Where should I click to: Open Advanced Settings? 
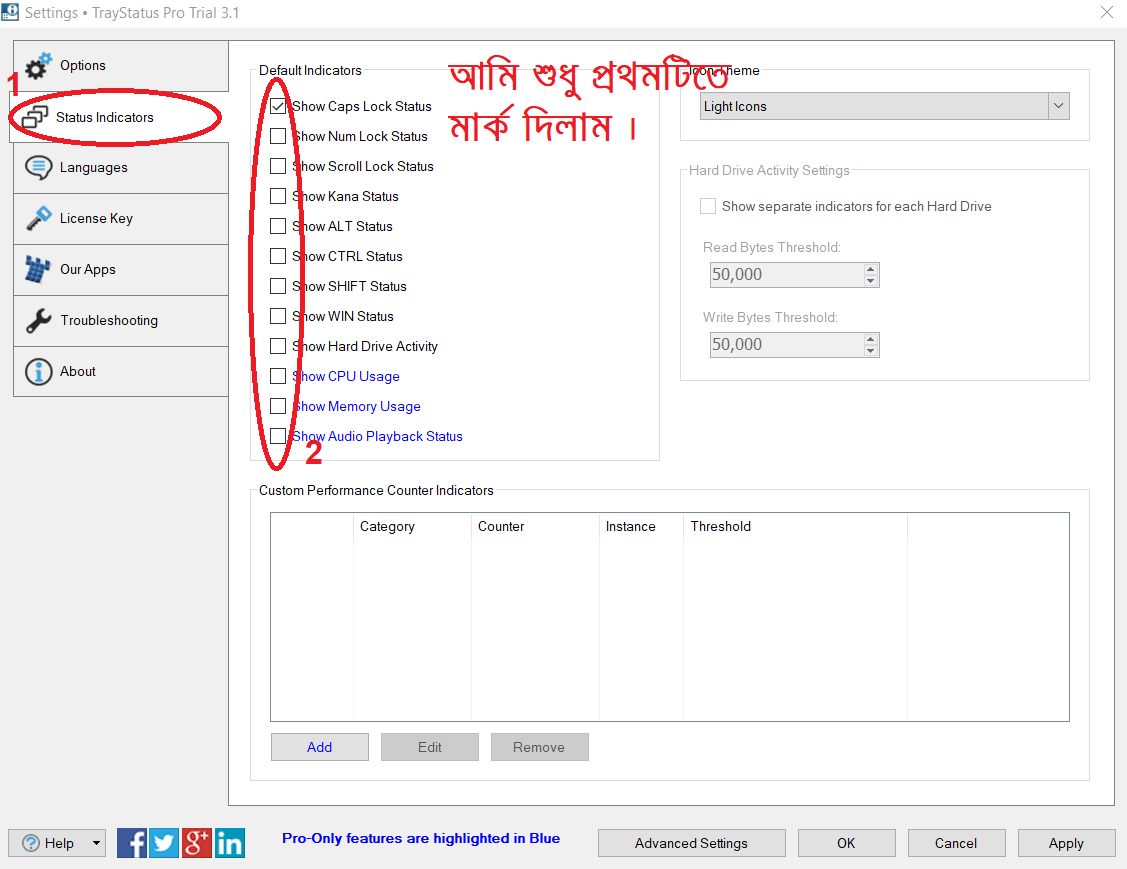click(x=691, y=843)
